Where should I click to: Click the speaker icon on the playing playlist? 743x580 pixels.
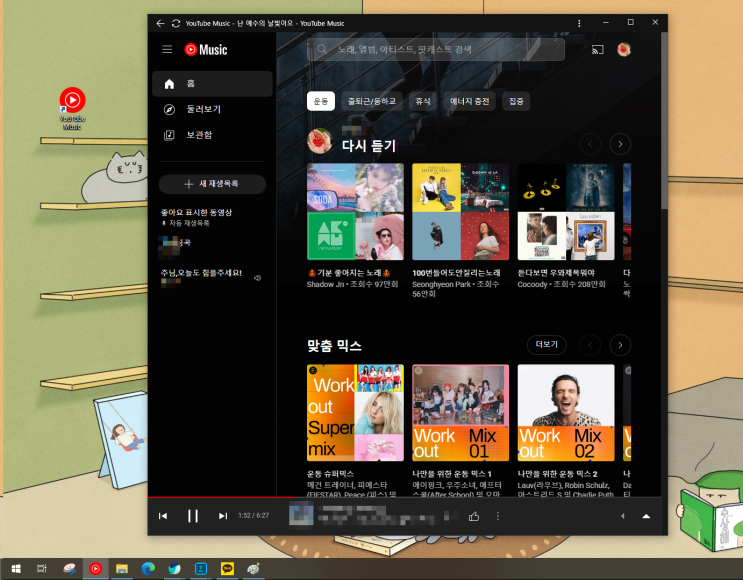click(257, 278)
